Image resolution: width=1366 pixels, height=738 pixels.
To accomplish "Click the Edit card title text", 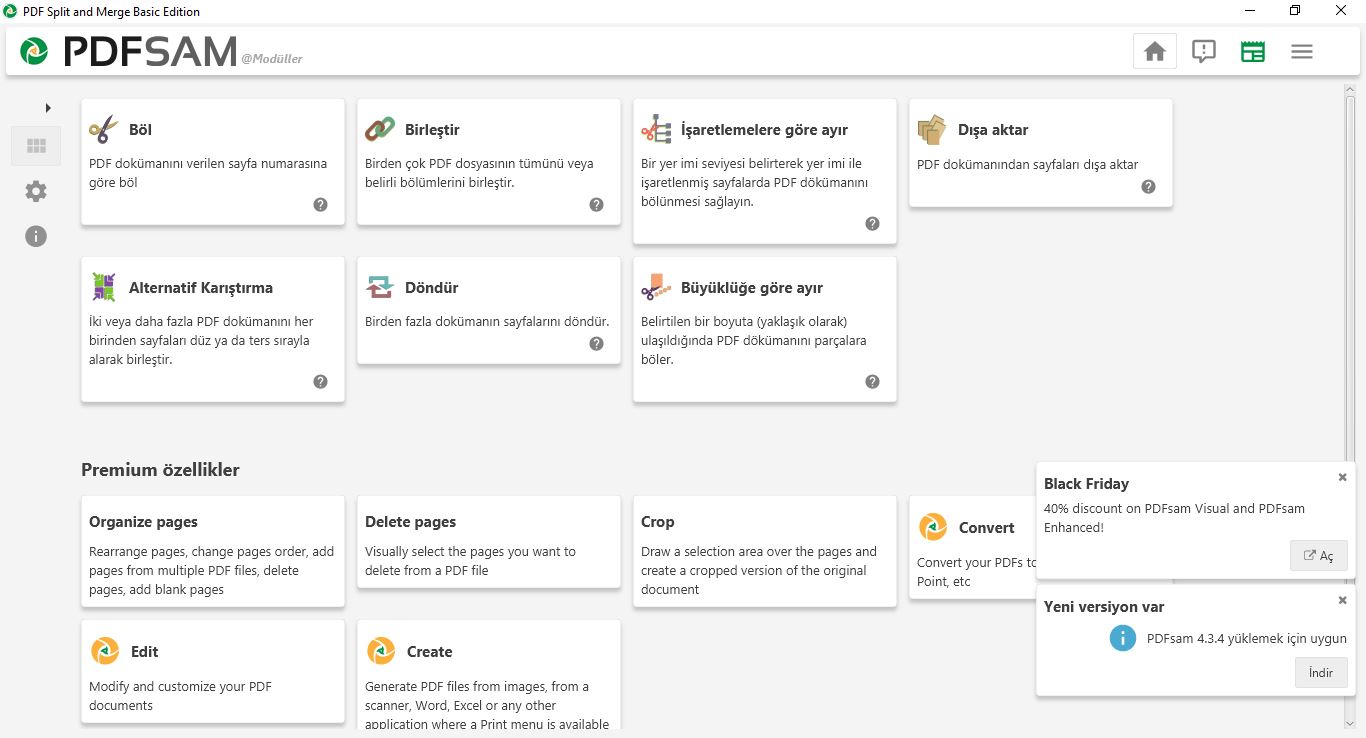I will (145, 652).
